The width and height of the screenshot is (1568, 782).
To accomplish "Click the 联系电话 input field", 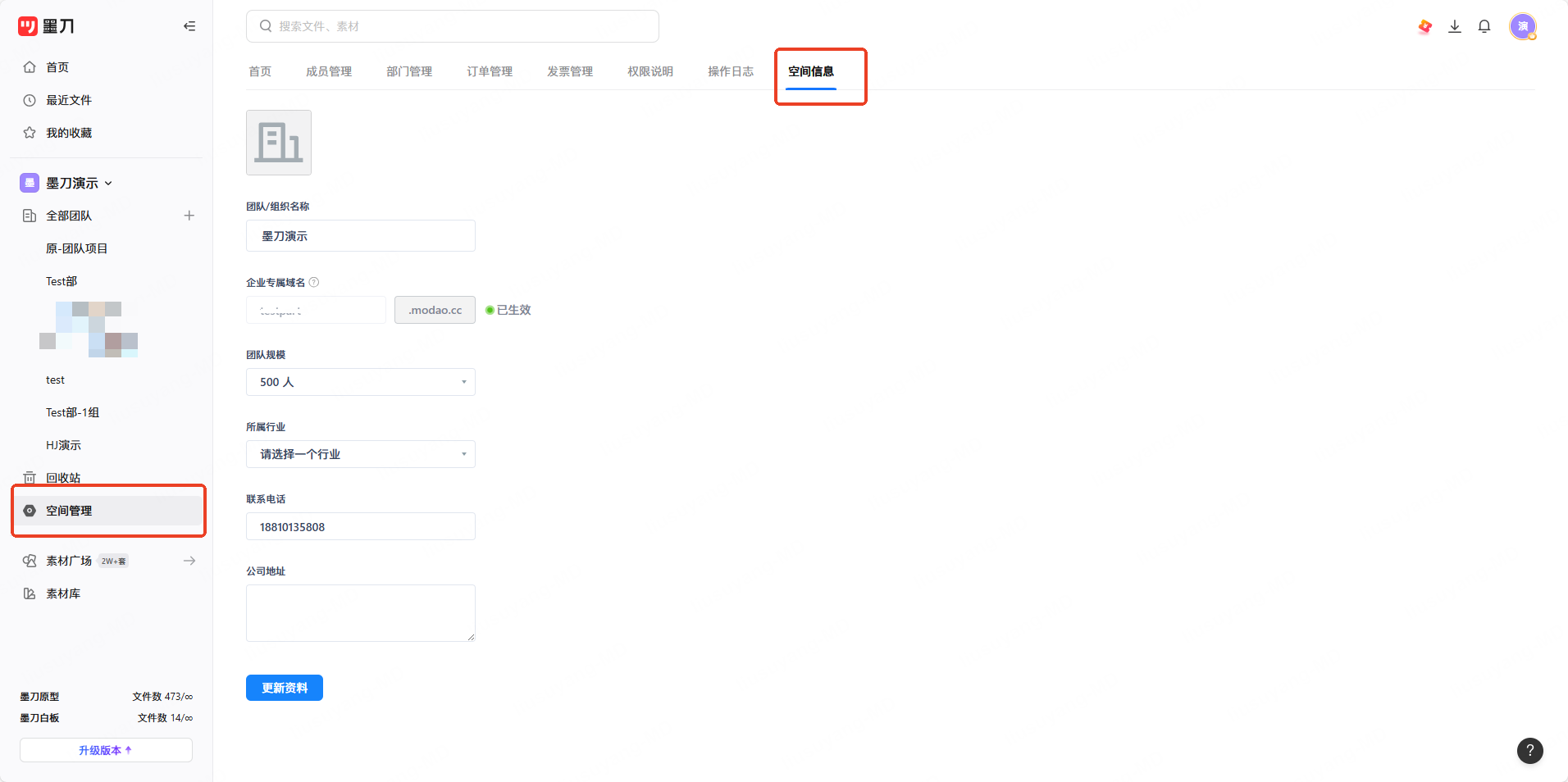I will (x=361, y=526).
